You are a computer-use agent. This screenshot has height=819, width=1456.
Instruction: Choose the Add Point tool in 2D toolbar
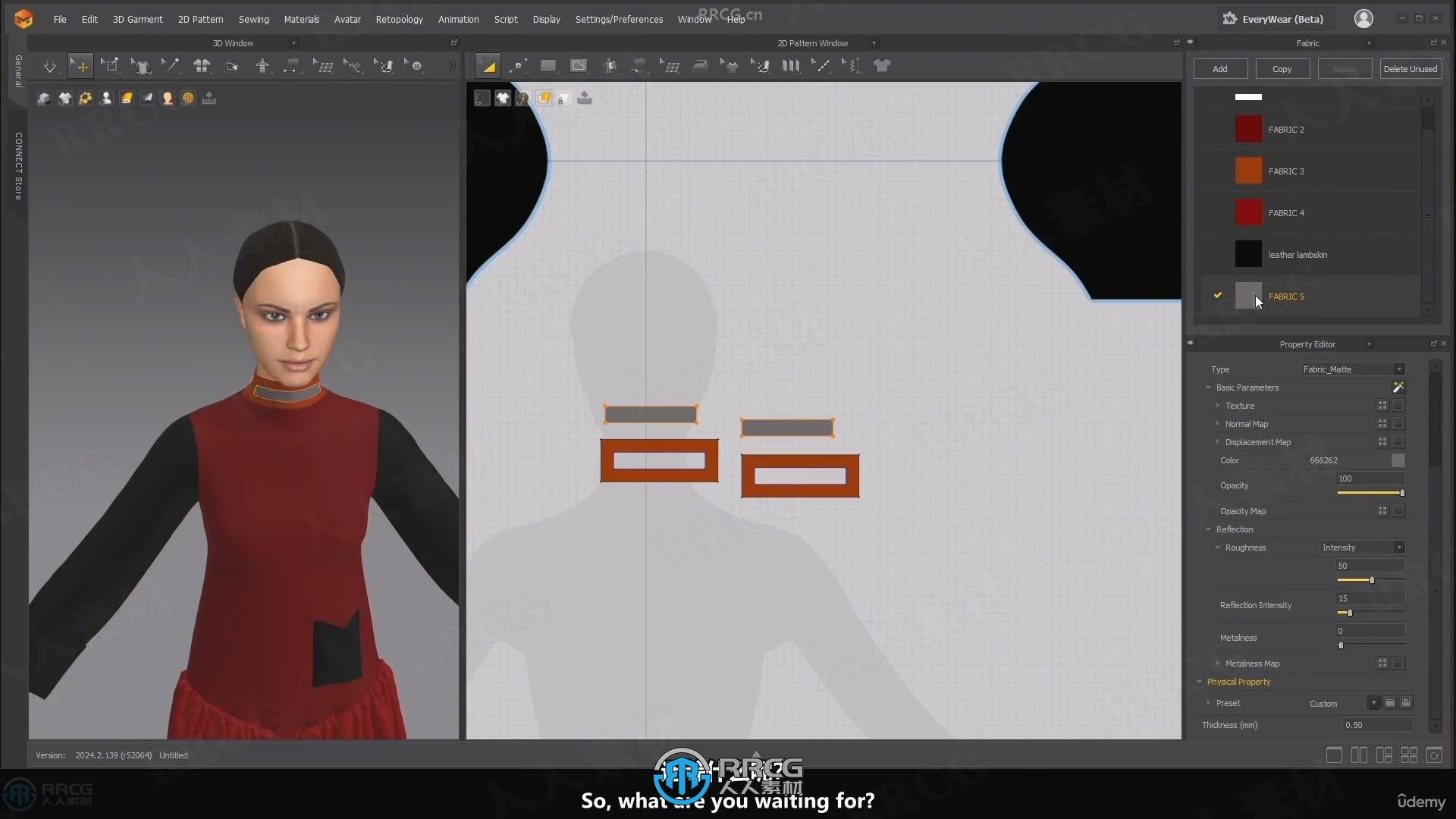tap(519, 67)
